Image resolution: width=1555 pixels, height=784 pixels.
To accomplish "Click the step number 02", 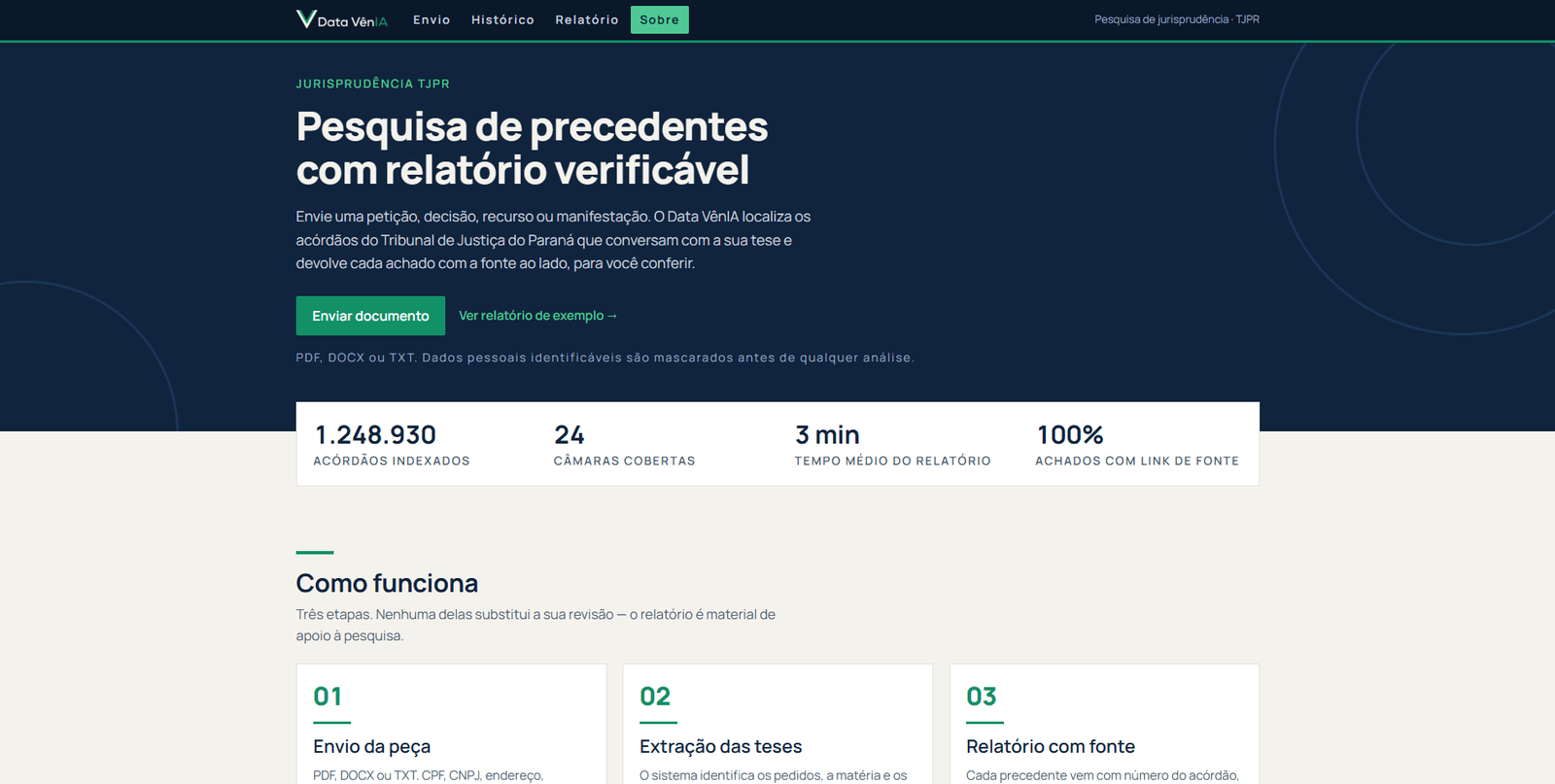I will pyautogui.click(x=655, y=697).
